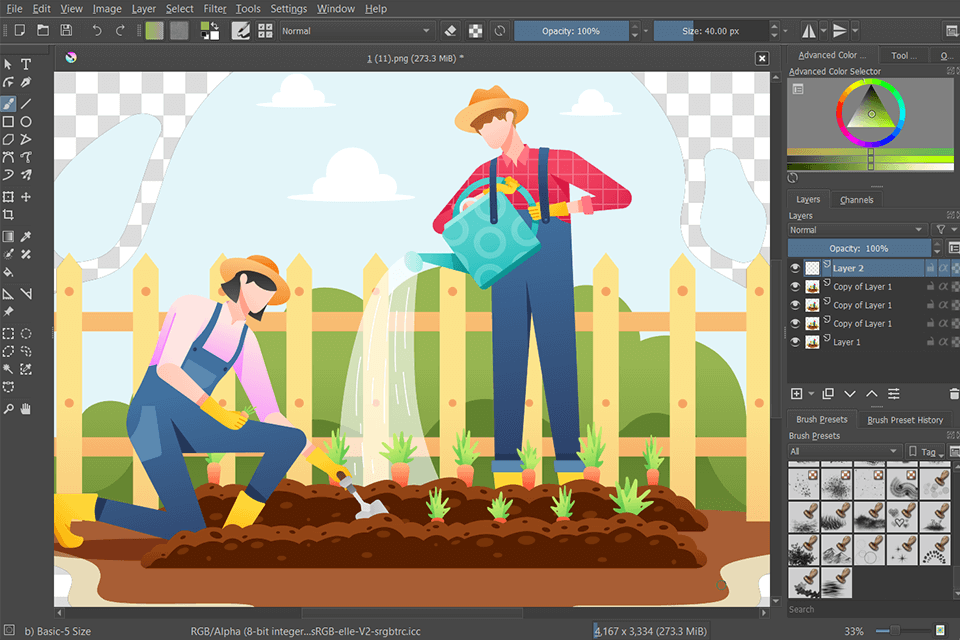The width and height of the screenshot is (960, 640).
Task: Select the Text tool
Action: (26, 64)
